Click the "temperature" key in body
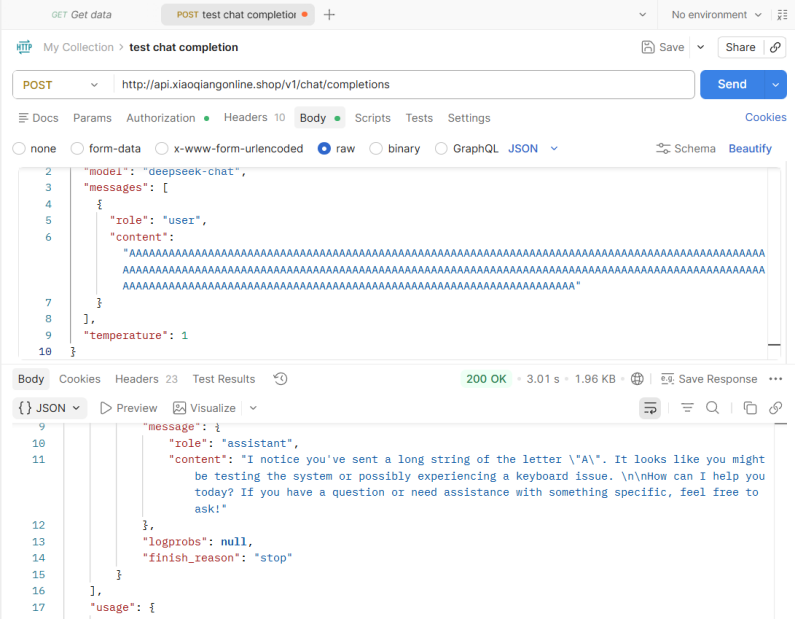The height and width of the screenshot is (619, 796). tap(125, 335)
